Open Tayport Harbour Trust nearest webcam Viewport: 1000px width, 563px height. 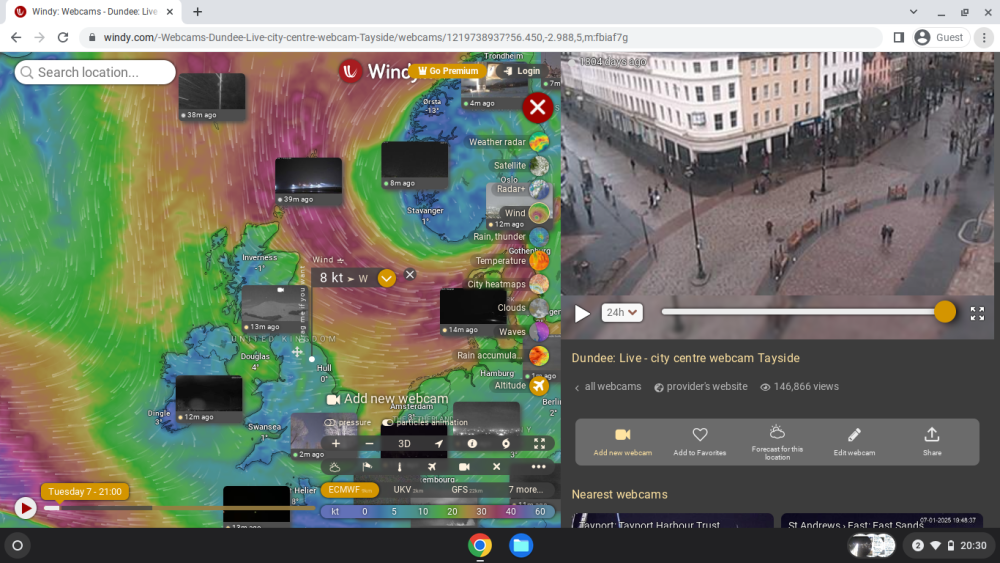[x=672, y=520]
